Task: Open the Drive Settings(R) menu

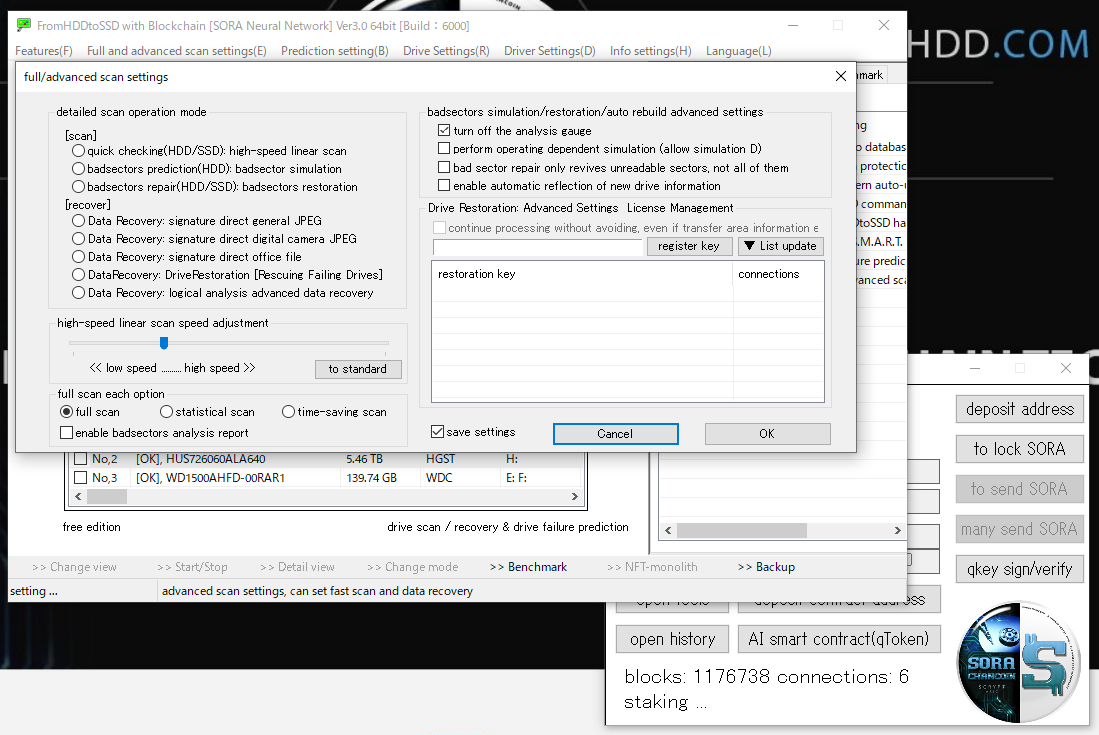Action: coord(446,51)
